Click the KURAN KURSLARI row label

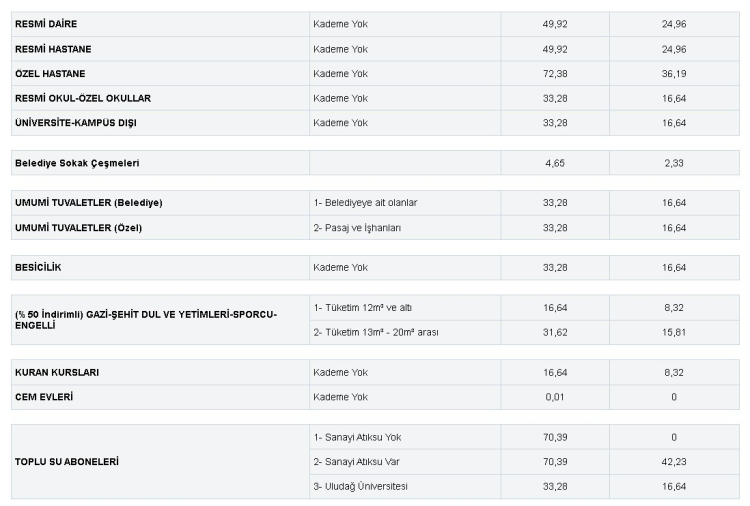click(57, 372)
